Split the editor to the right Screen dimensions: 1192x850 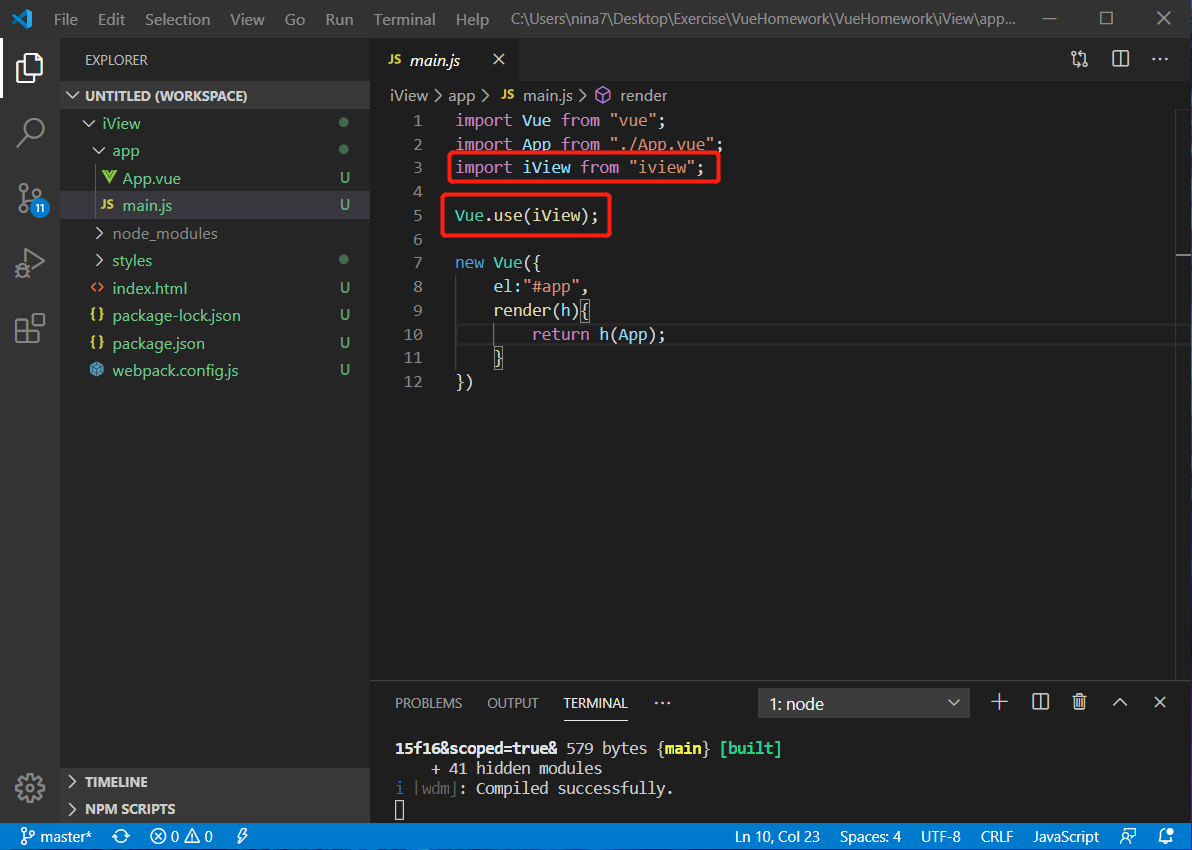[1121, 59]
